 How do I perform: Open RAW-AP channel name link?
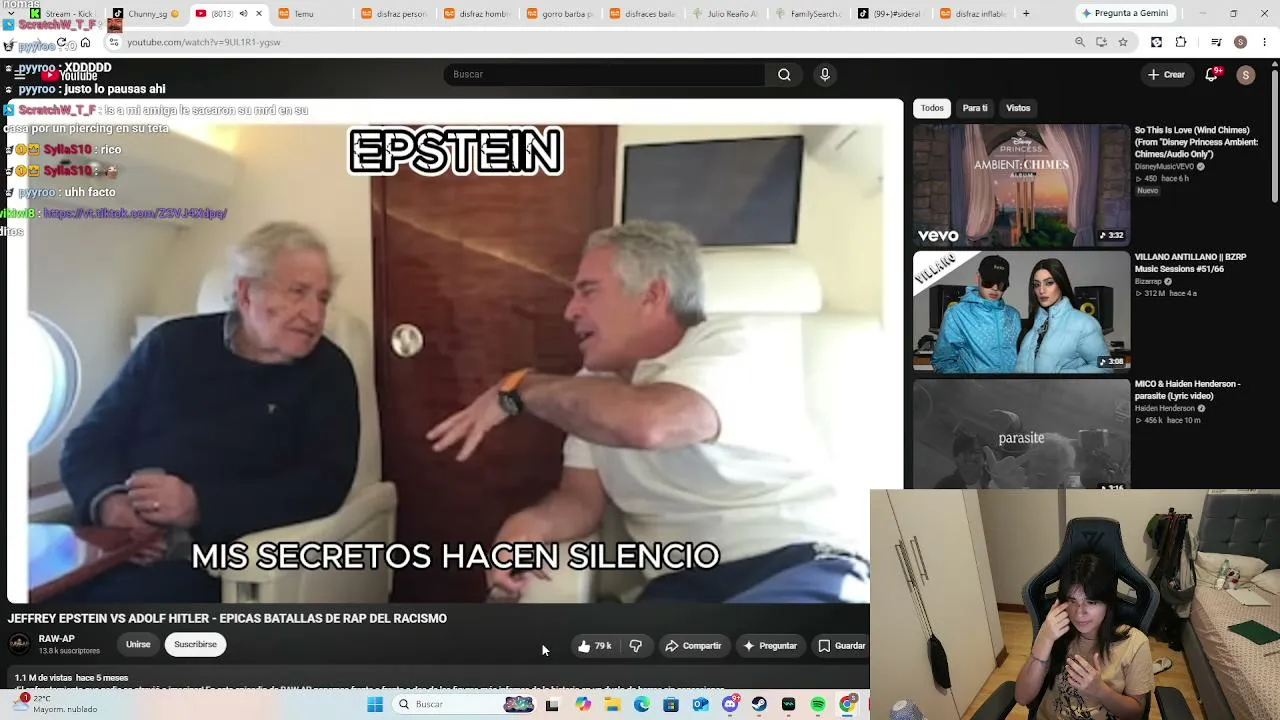[56, 639]
